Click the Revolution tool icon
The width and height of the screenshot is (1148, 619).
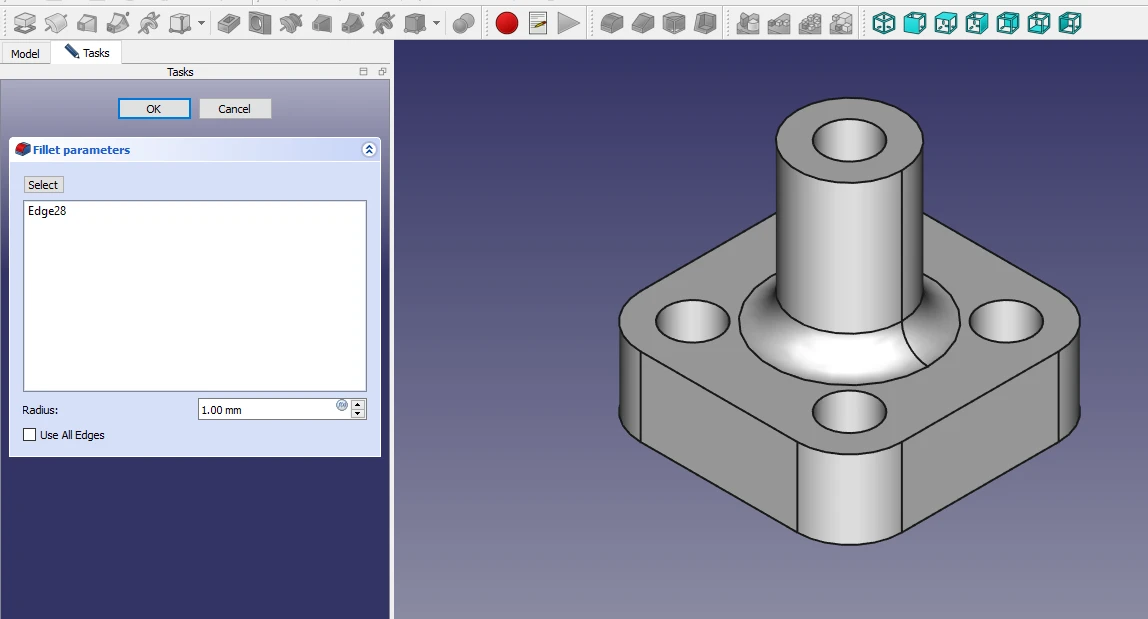click(x=55, y=22)
